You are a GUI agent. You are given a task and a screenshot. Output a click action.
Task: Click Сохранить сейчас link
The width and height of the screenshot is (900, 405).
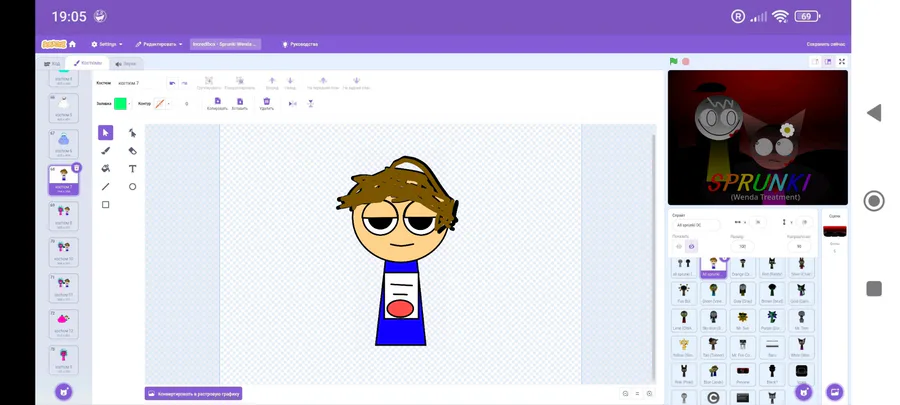tap(826, 44)
